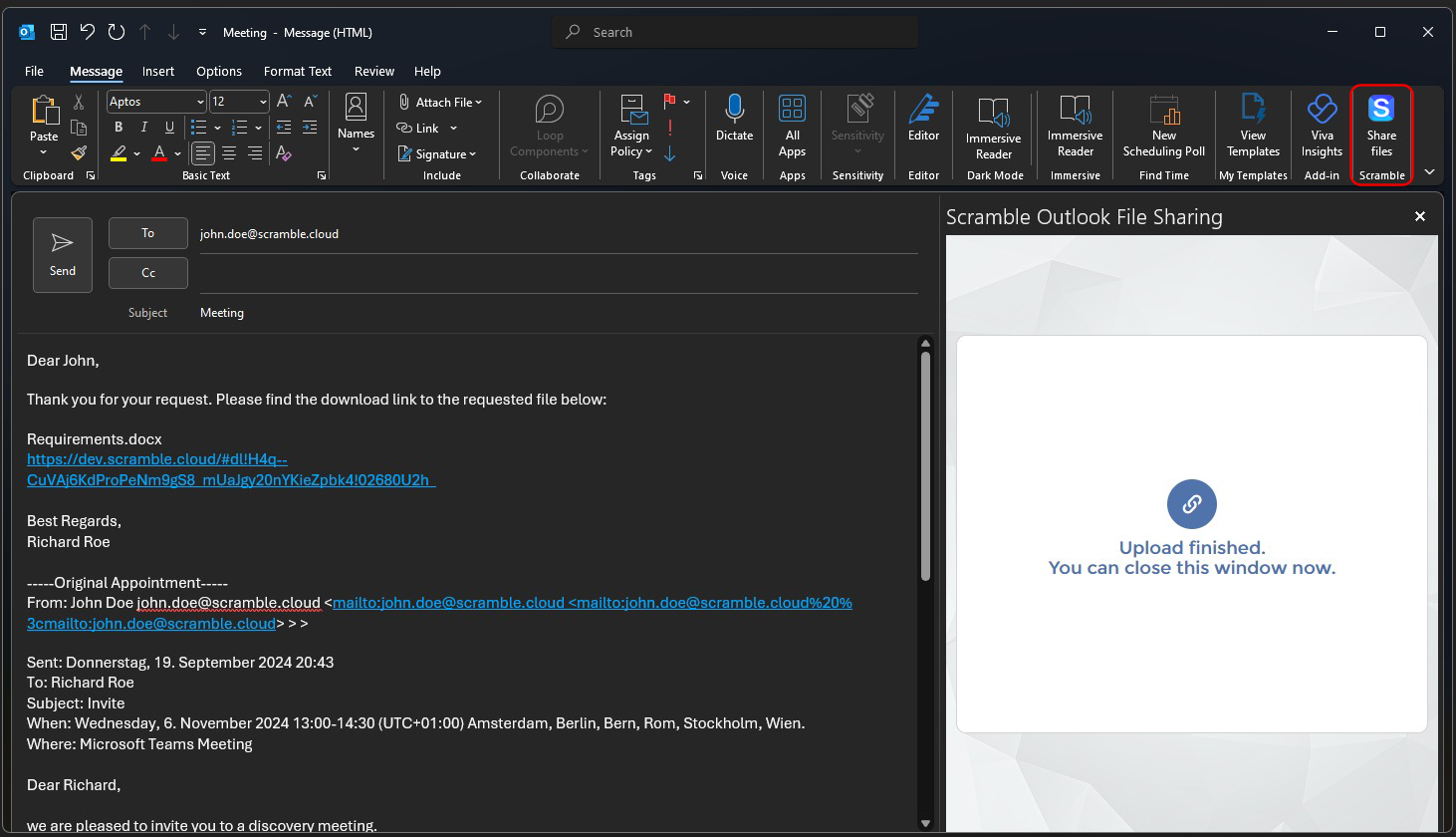Shrink font size with the smaller A icon
This screenshot has height=837, width=1456.
point(310,102)
